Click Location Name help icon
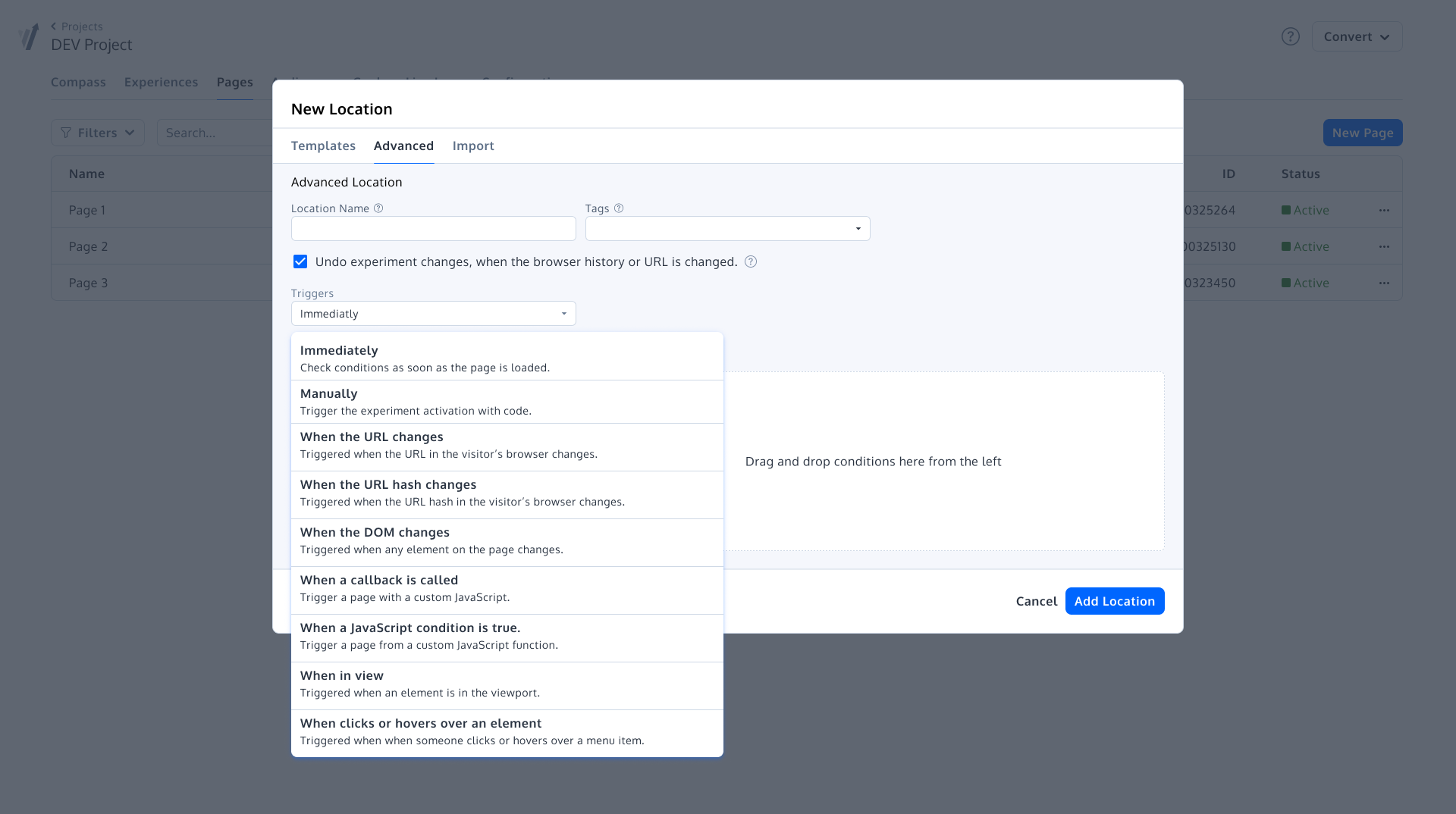The width and height of the screenshot is (1456, 814). tap(378, 208)
